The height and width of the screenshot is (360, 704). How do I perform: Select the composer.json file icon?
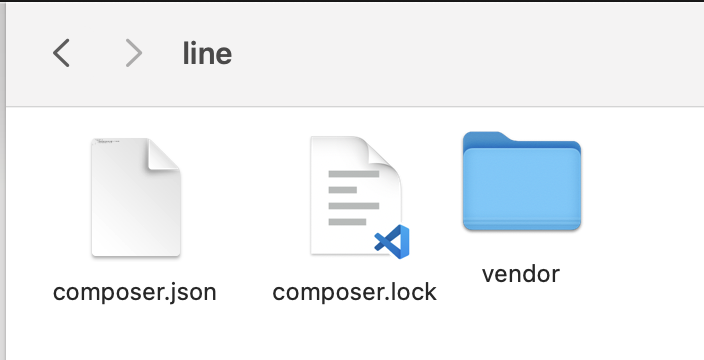tap(136, 198)
